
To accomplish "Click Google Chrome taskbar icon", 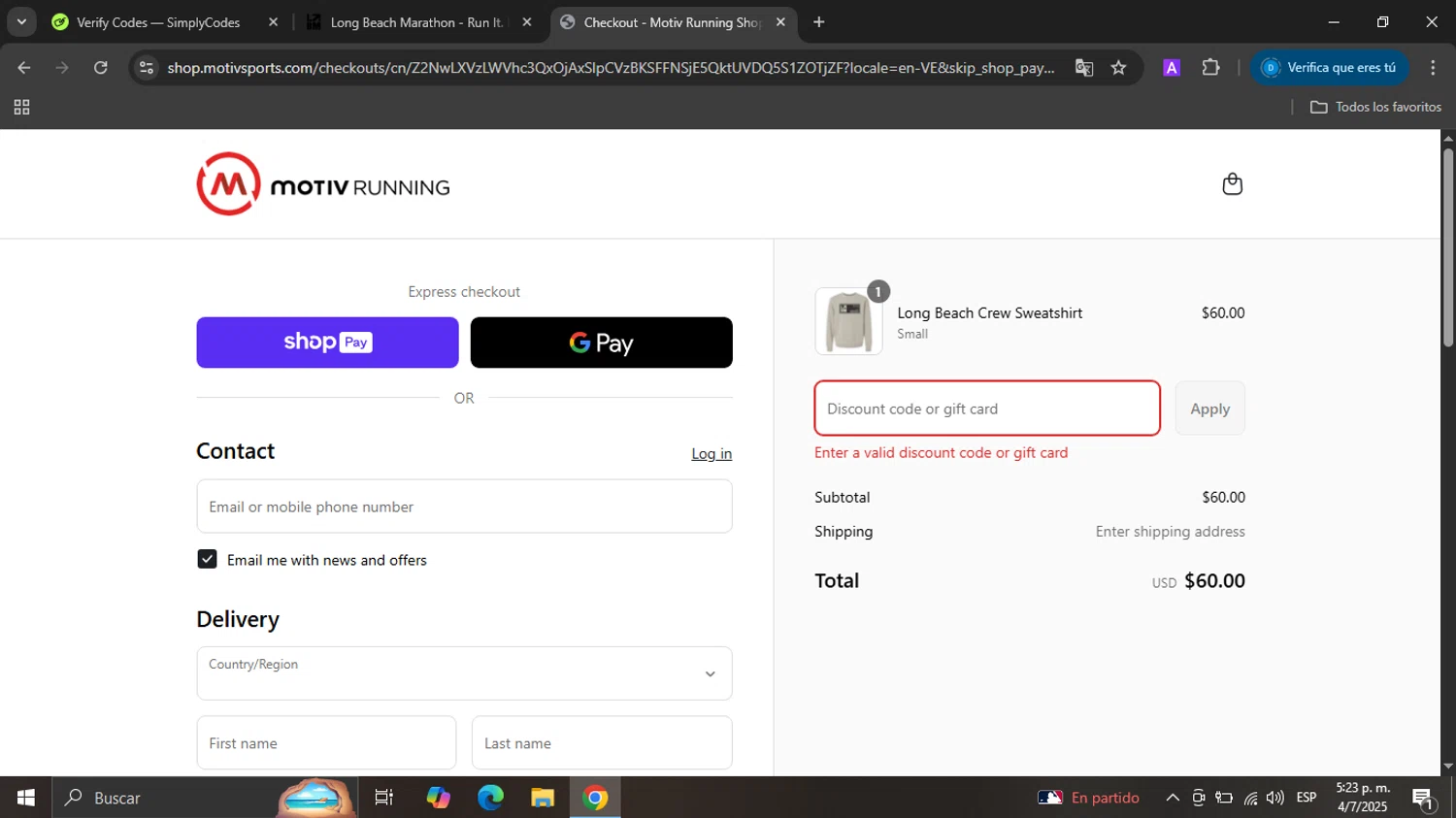I will [x=595, y=798].
